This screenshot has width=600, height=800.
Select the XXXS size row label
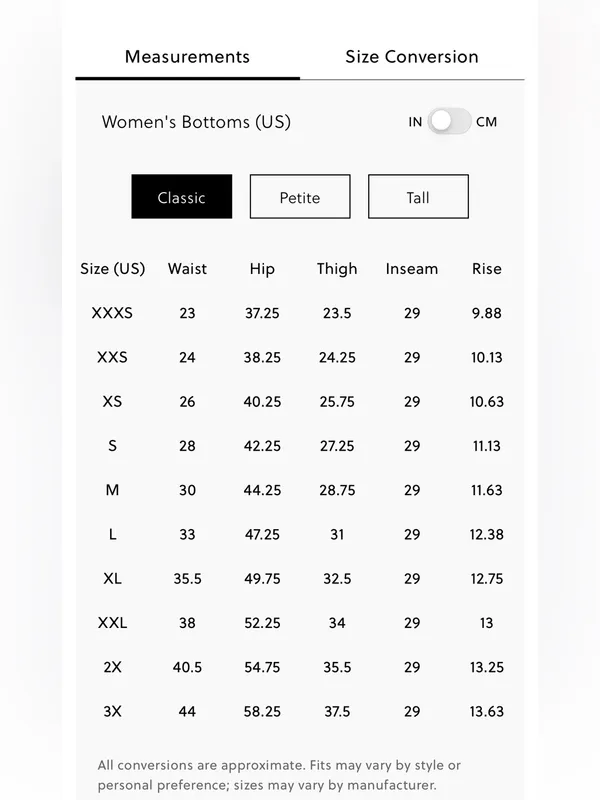tap(112, 313)
